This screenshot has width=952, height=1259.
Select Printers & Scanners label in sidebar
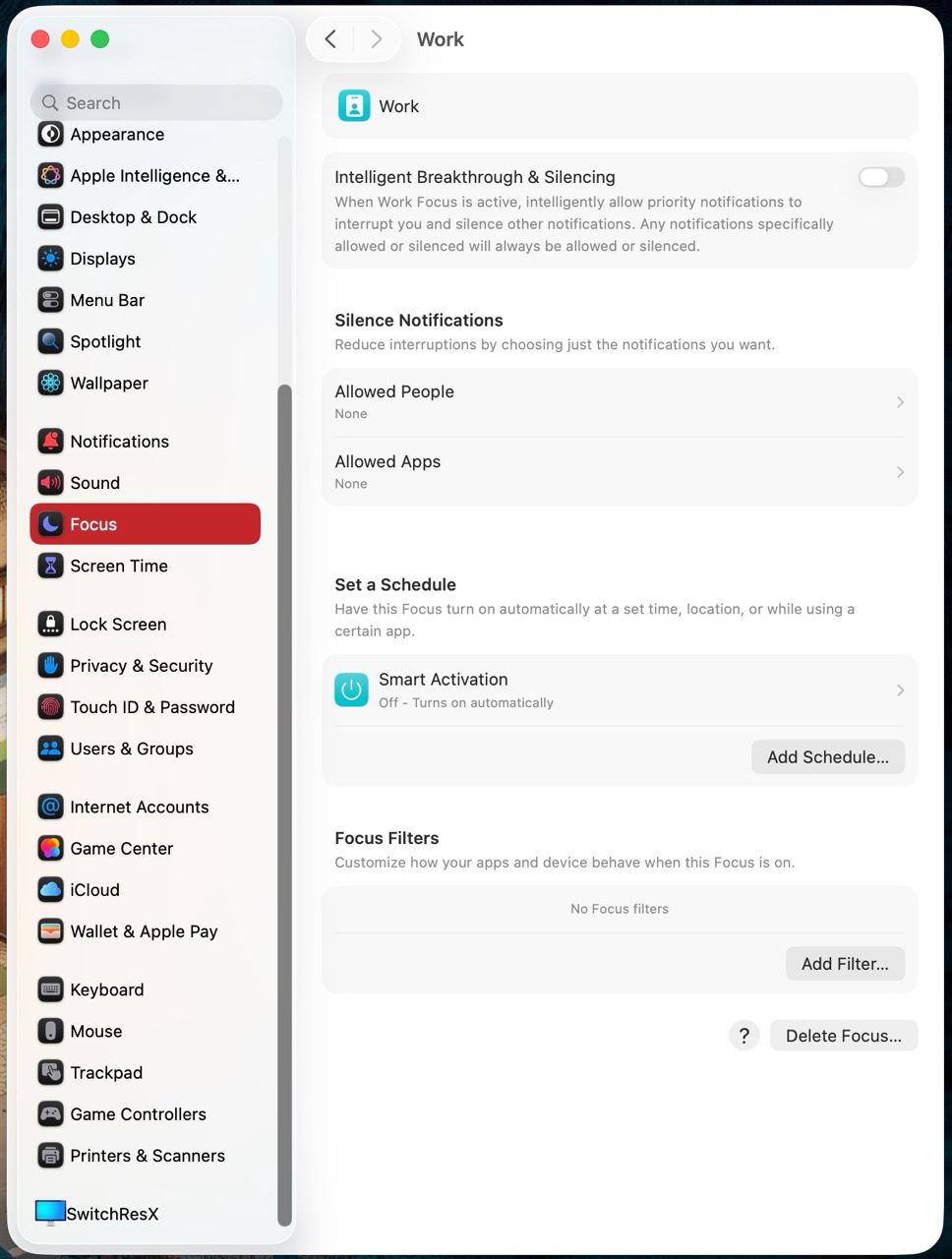(148, 1155)
